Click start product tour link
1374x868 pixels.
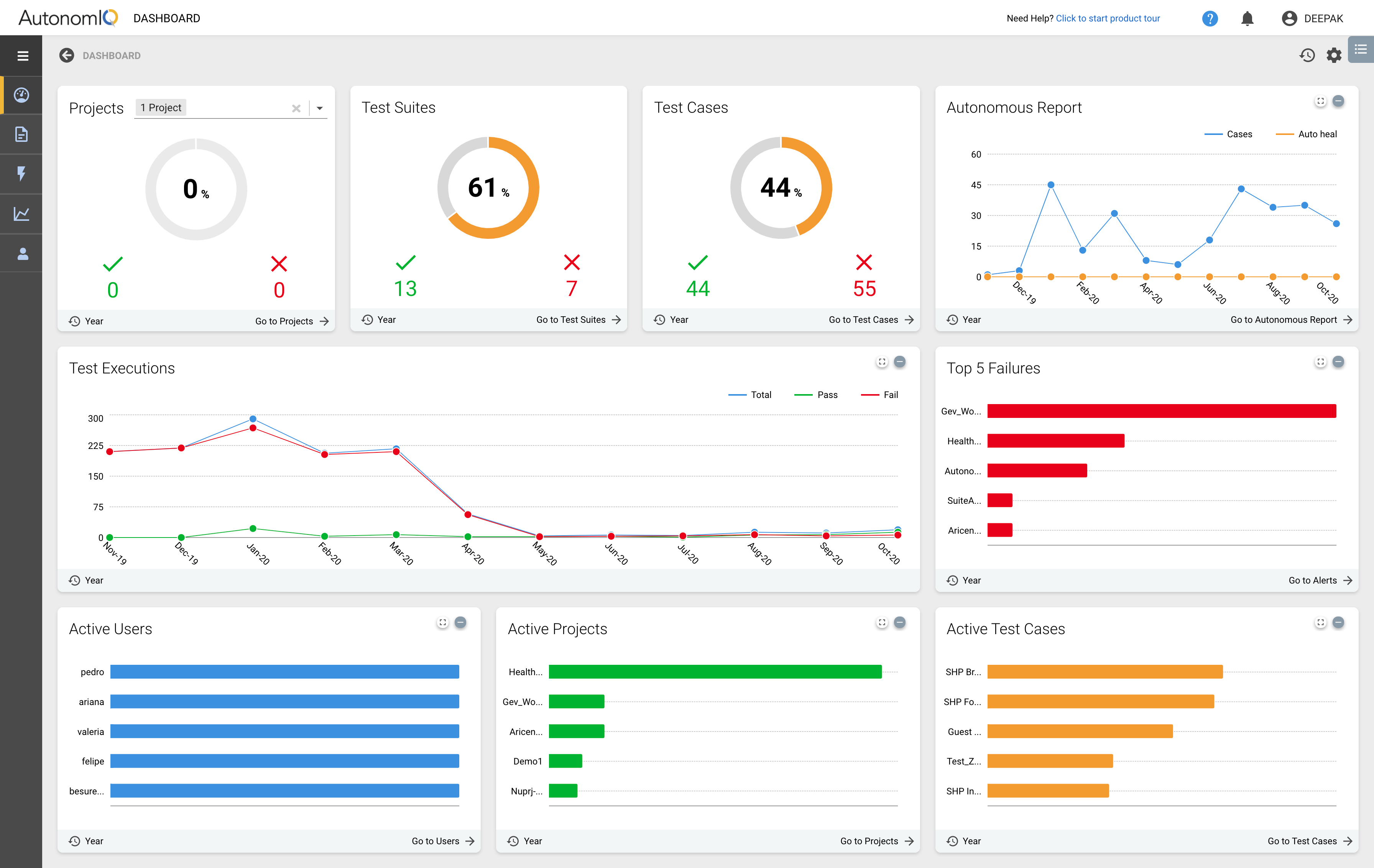[x=1108, y=18]
